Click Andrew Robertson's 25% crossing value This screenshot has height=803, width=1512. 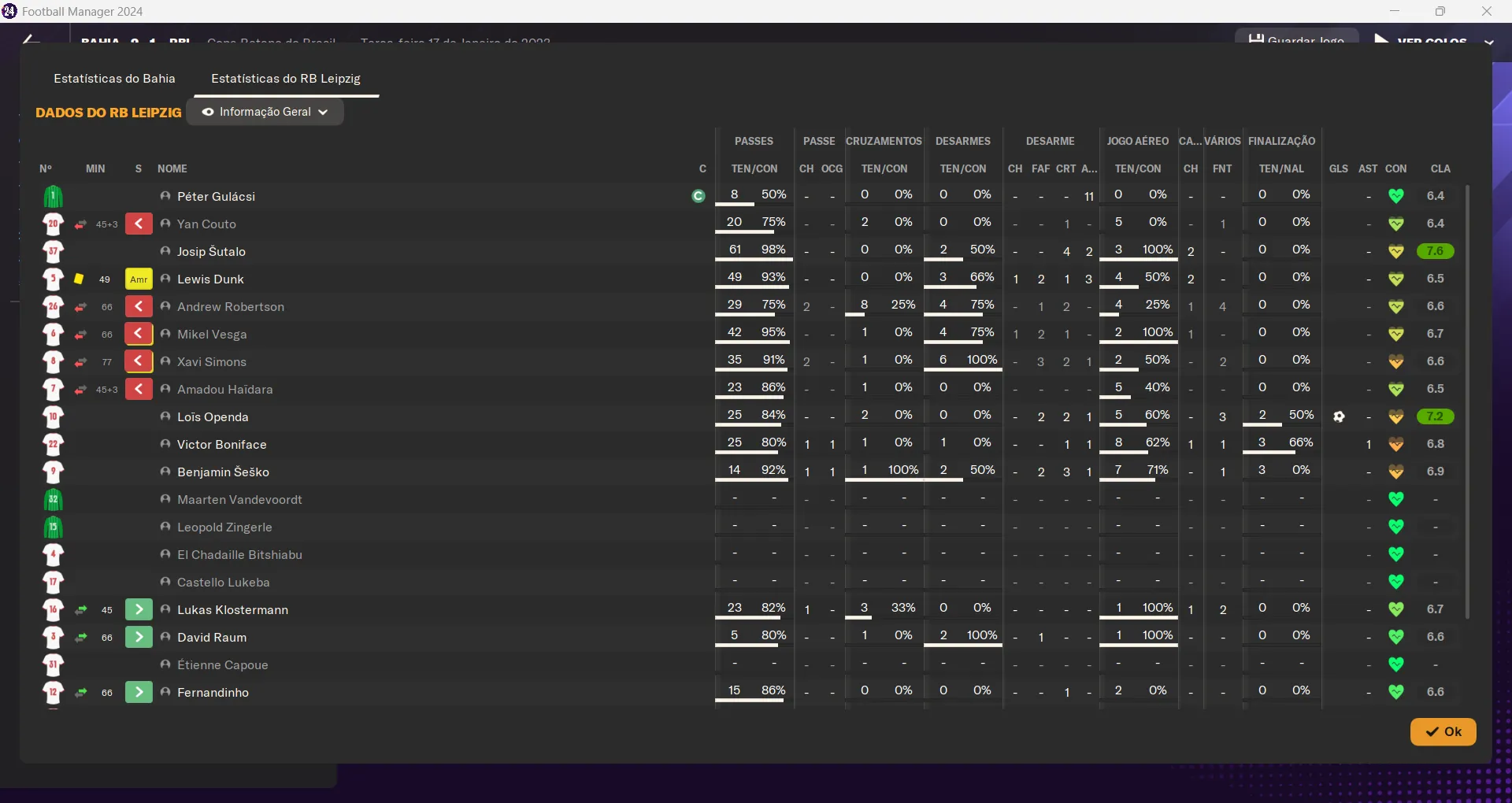click(903, 305)
